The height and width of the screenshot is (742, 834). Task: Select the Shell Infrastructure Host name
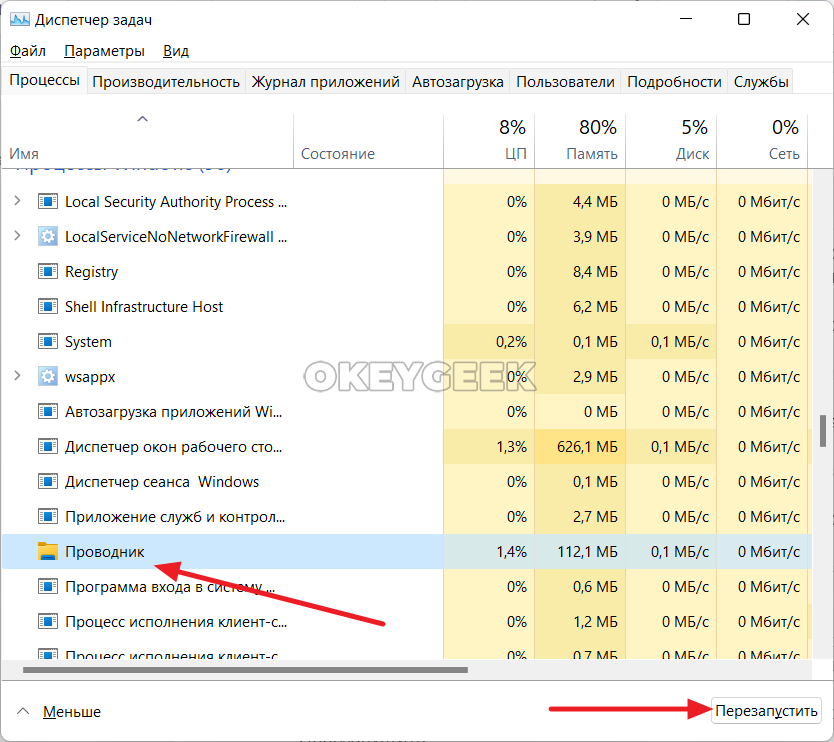pos(144,307)
